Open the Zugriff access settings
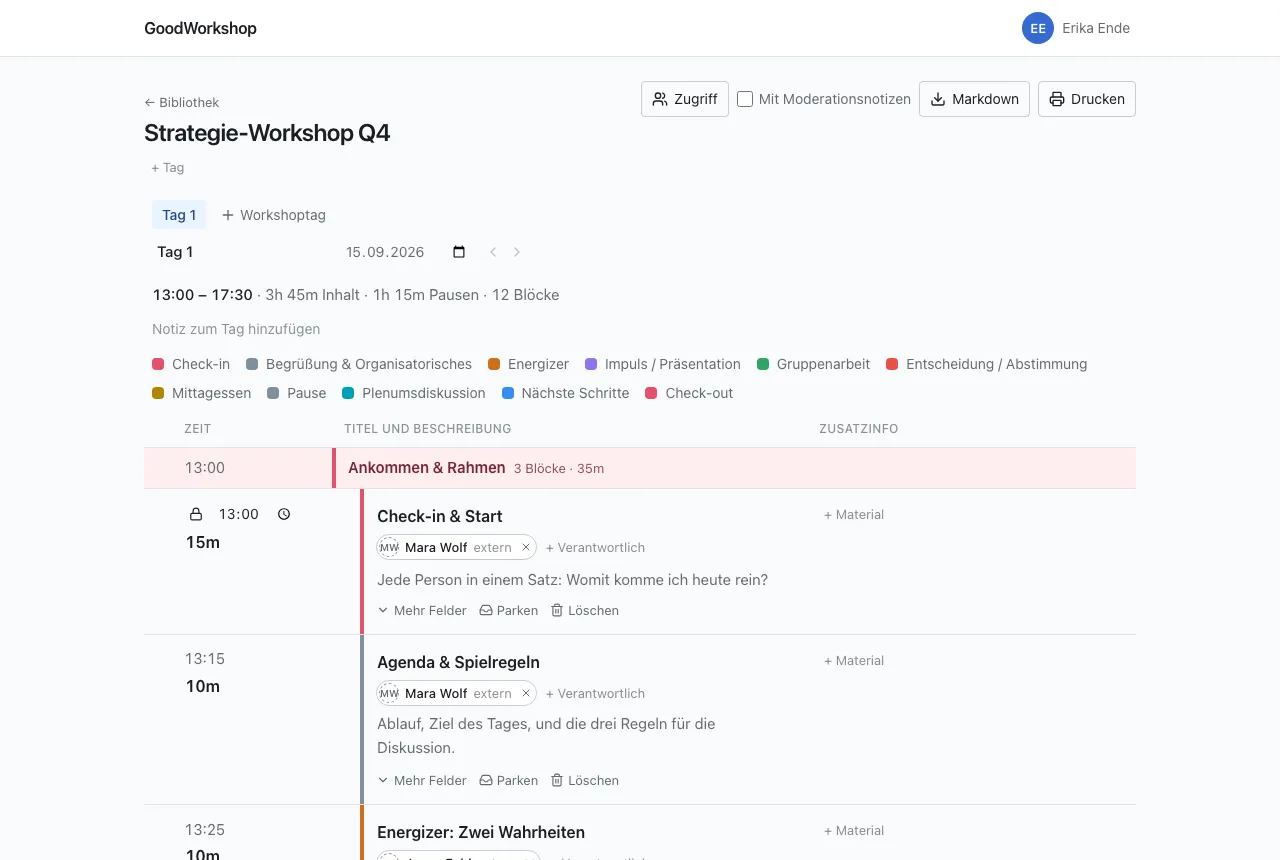Screen dimensions: 1280x860 [685, 99]
